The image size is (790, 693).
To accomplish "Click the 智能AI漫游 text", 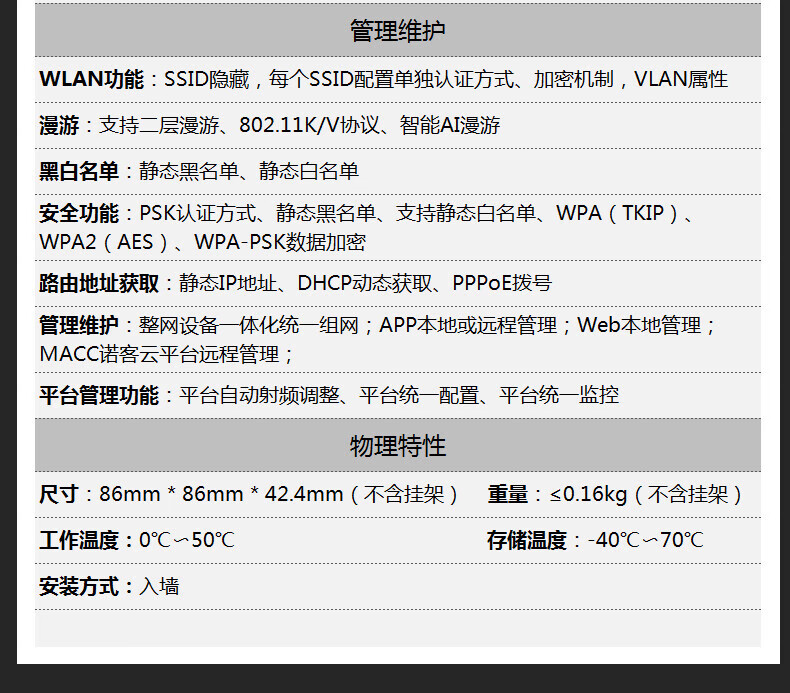I will pyautogui.click(x=449, y=126).
